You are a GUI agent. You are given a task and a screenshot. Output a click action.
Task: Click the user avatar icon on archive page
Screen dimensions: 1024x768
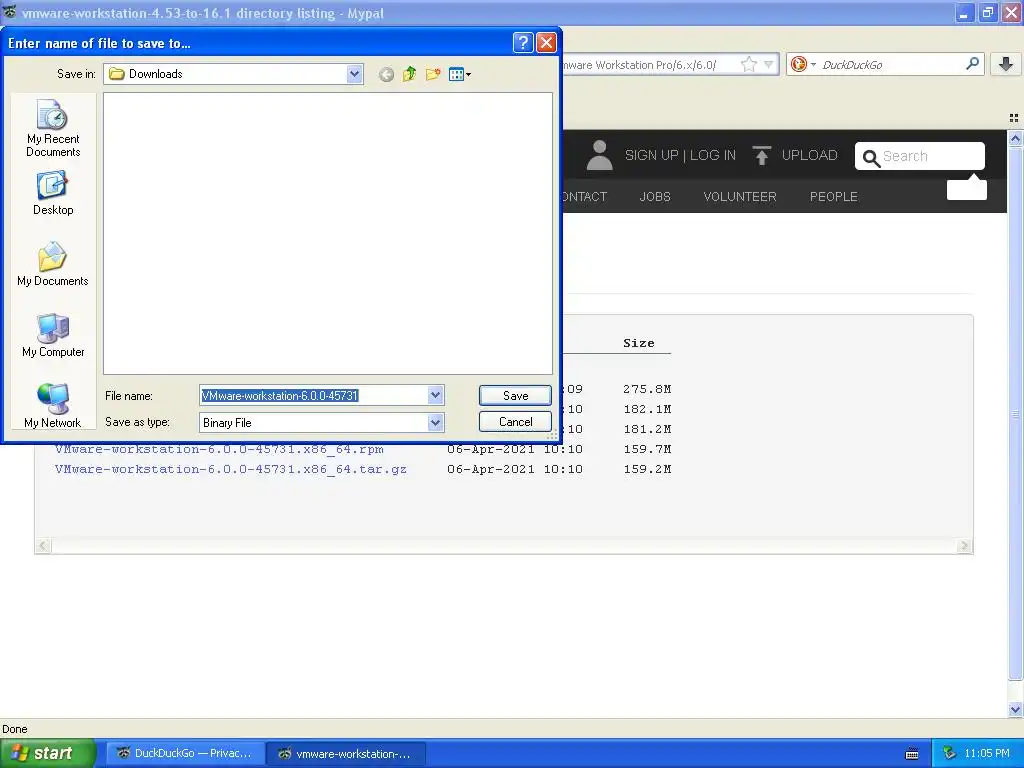coord(599,155)
